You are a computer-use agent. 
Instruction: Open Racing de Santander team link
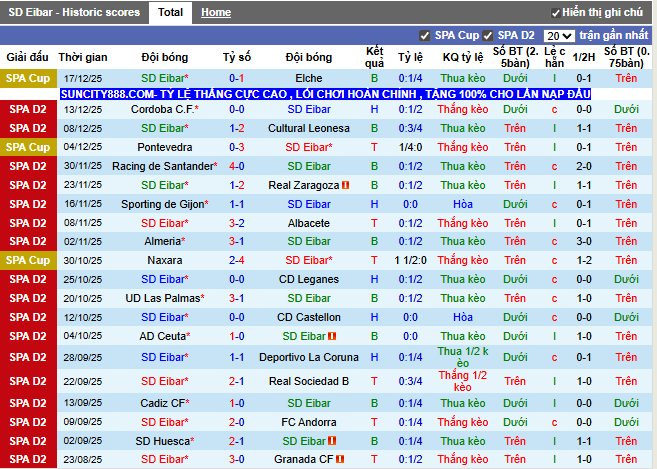163,166
